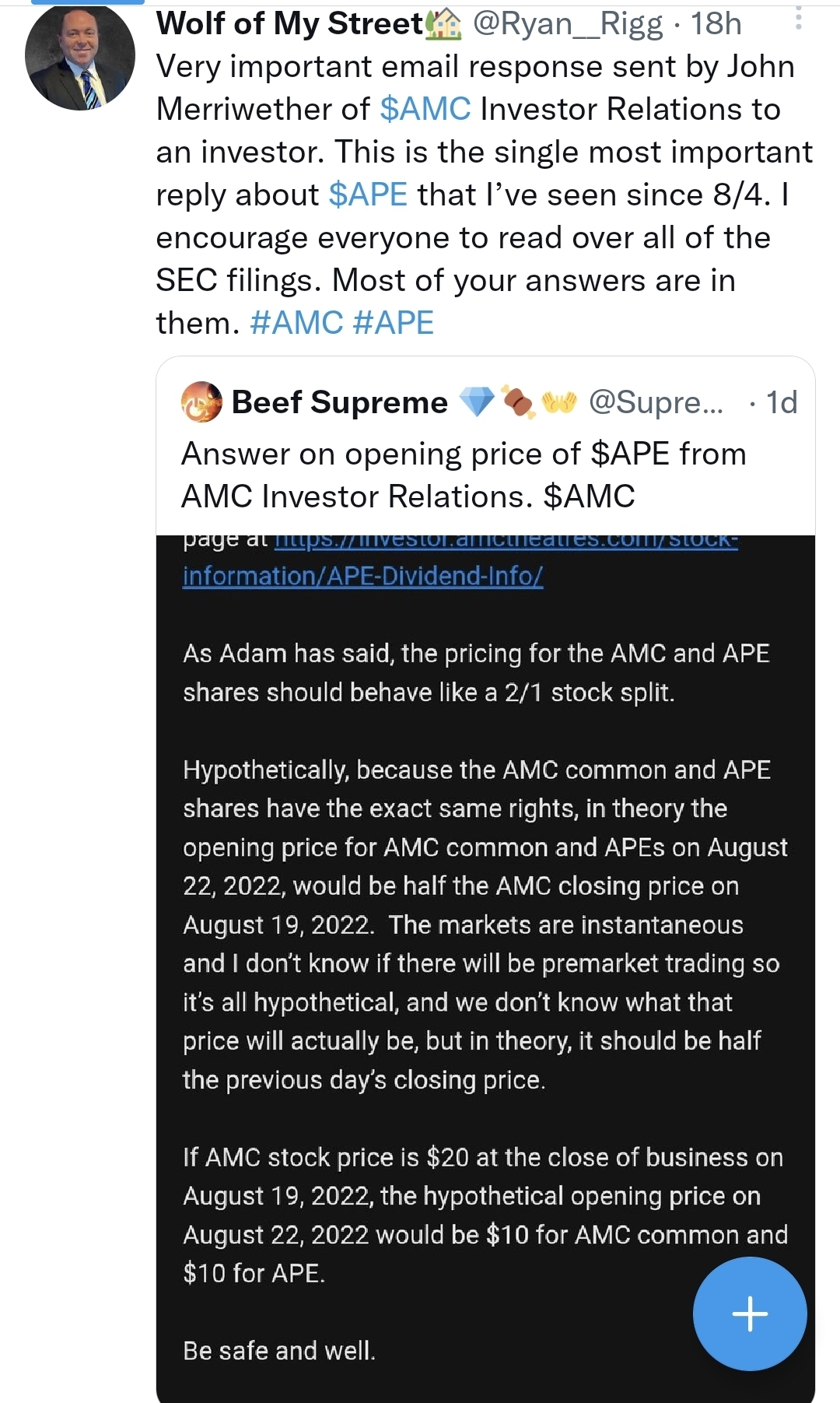840x1403 pixels.
Task: Tap the @Ryan__Rigg handle
Action: (568, 24)
